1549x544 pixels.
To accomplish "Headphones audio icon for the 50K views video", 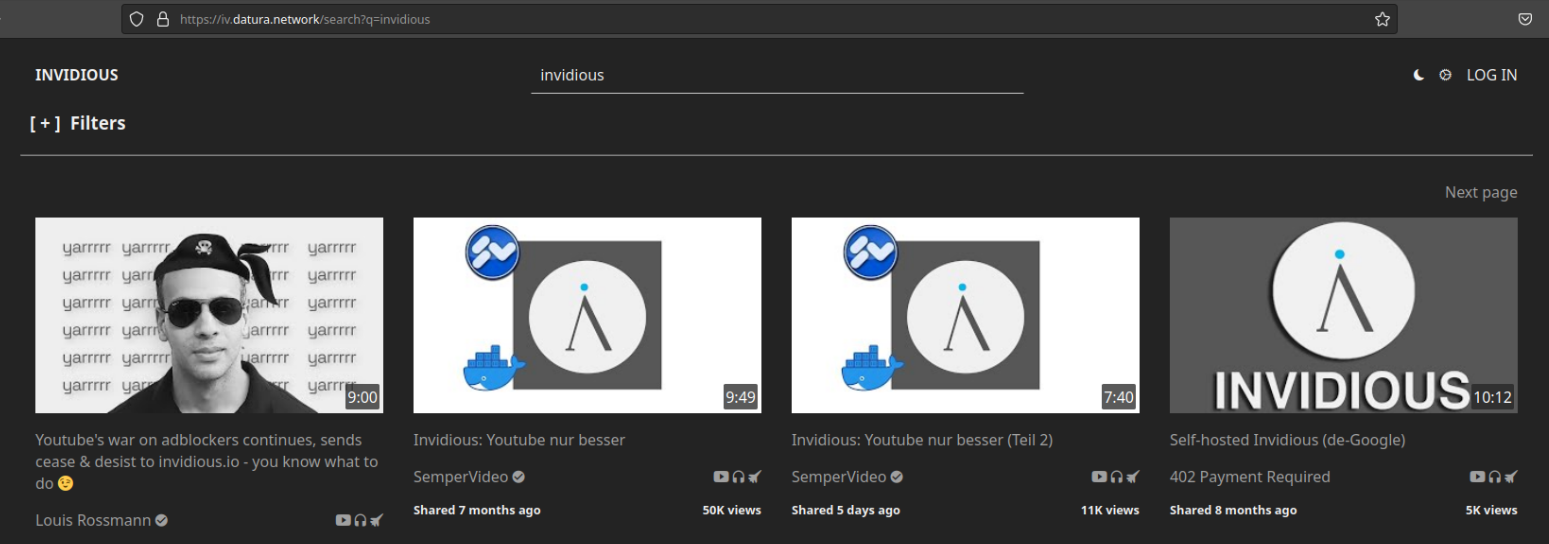I will [x=738, y=477].
